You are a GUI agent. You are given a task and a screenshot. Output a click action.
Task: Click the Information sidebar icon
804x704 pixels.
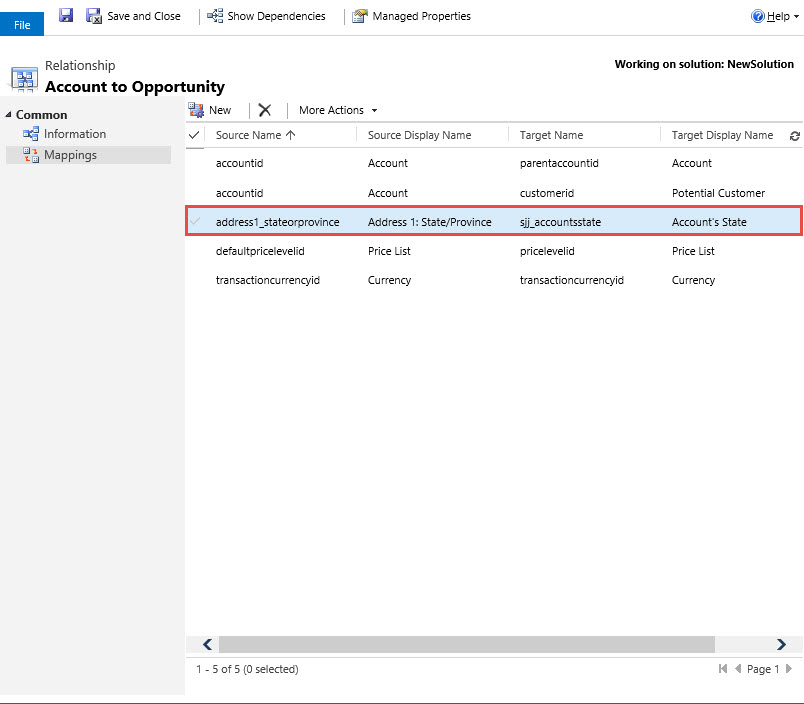pos(31,134)
